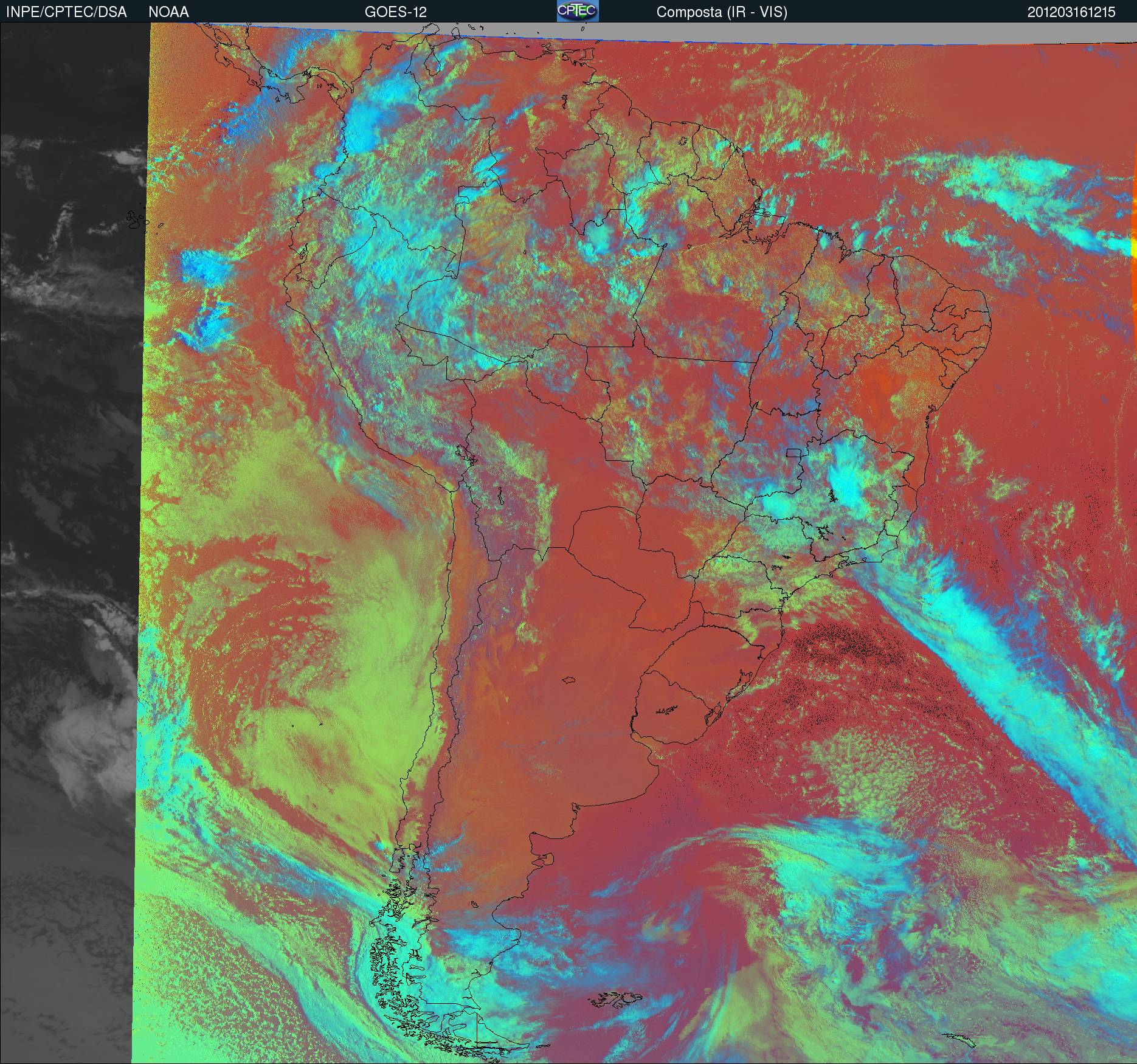Screen dimensions: 1137x1064
Task: Click the Composta (IR - VIS) title
Action: pyautogui.click(x=722, y=12)
